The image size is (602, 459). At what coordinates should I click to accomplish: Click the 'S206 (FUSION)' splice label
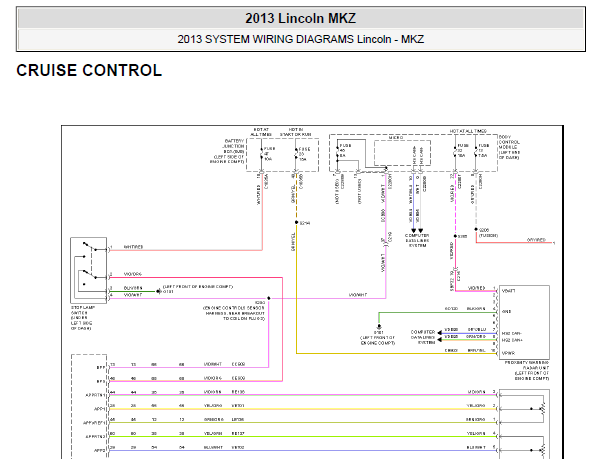(x=488, y=233)
